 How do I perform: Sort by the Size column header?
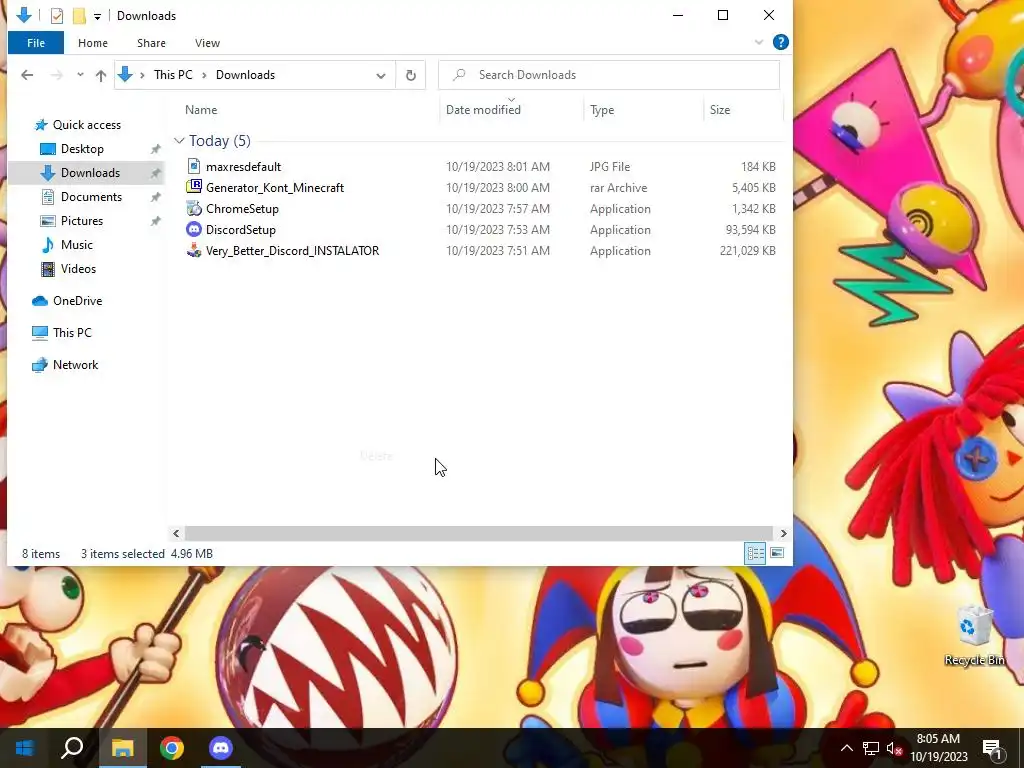pyautogui.click(x=720, y=110)
